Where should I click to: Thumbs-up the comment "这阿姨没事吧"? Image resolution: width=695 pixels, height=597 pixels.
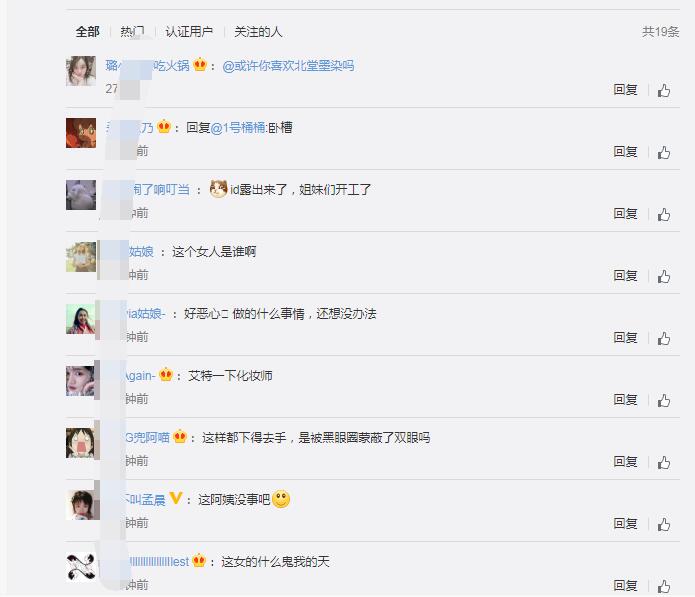coord(664,525)
